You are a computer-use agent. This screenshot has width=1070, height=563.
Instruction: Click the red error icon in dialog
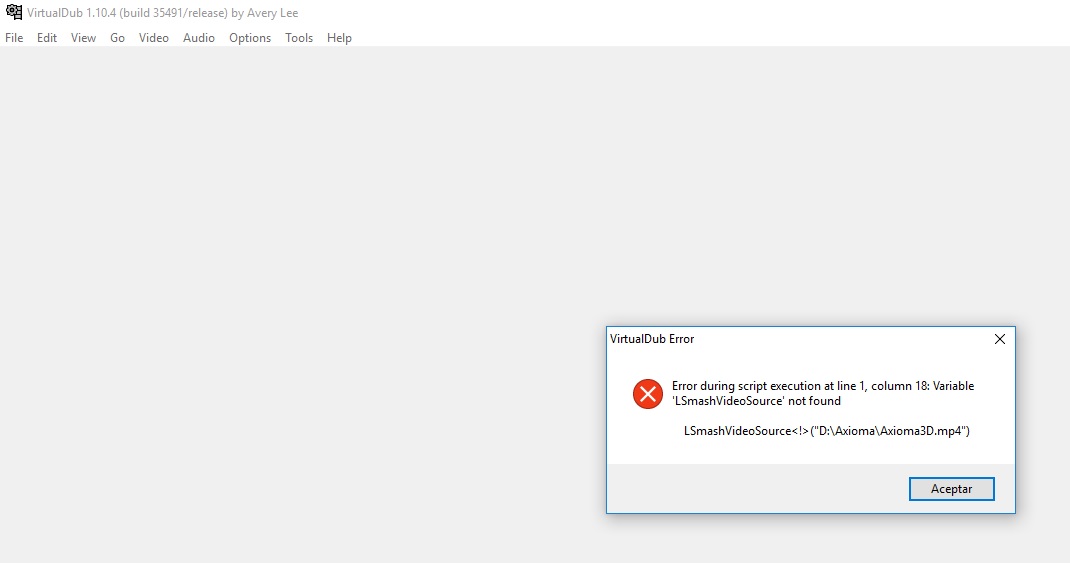[648, 394]
